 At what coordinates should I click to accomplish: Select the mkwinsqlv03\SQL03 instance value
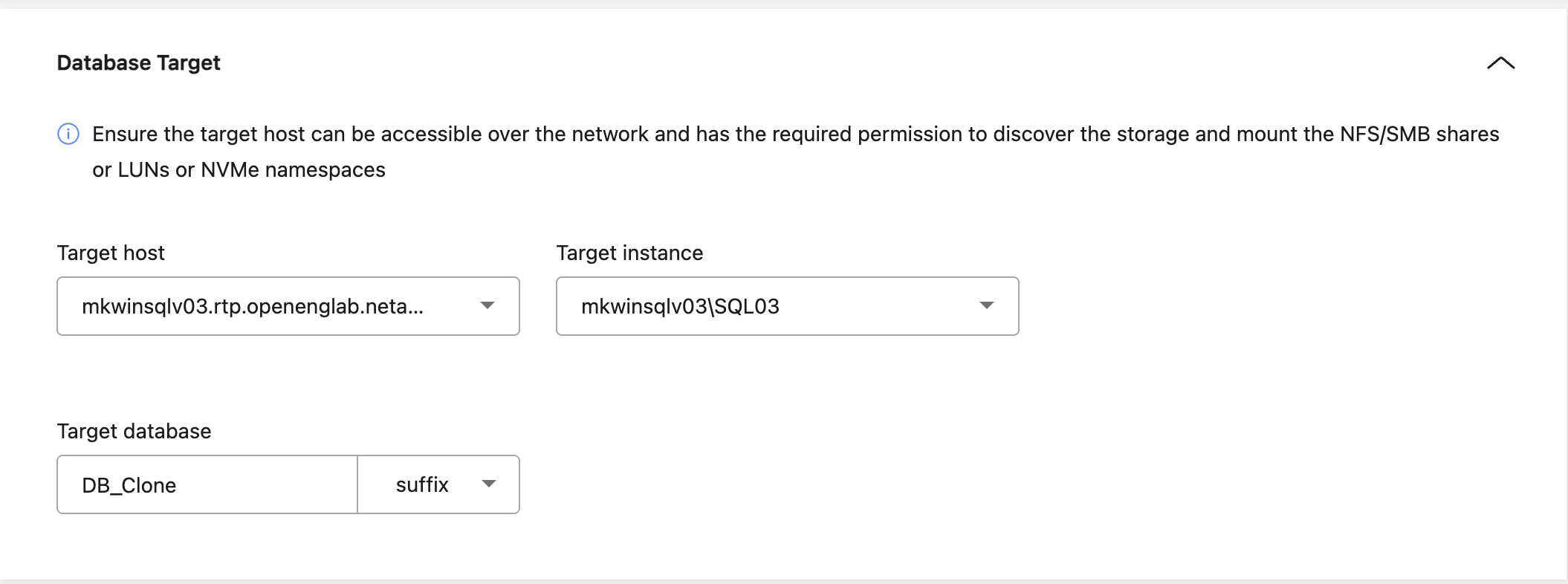tap(680, 306)
